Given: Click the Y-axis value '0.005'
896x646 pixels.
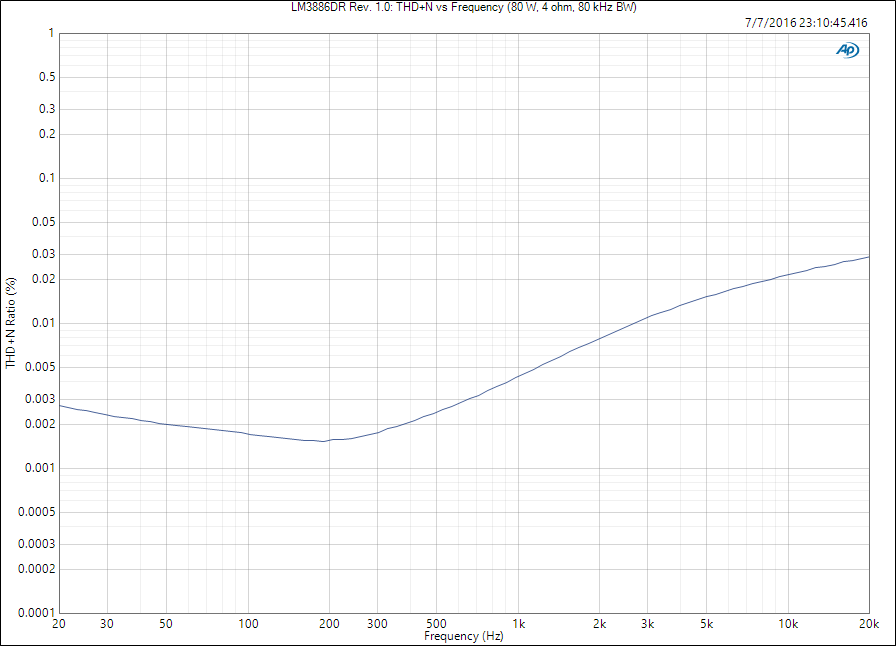Looking at the screenshot, I should pos(41,367).
